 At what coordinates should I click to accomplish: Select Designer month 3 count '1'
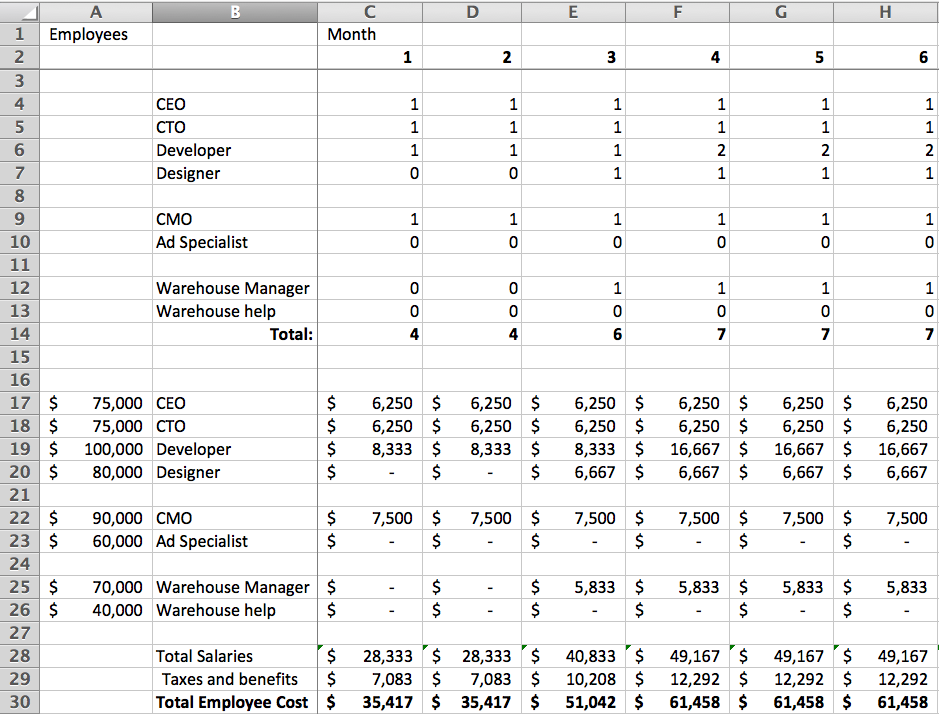[x=573, y=173]
